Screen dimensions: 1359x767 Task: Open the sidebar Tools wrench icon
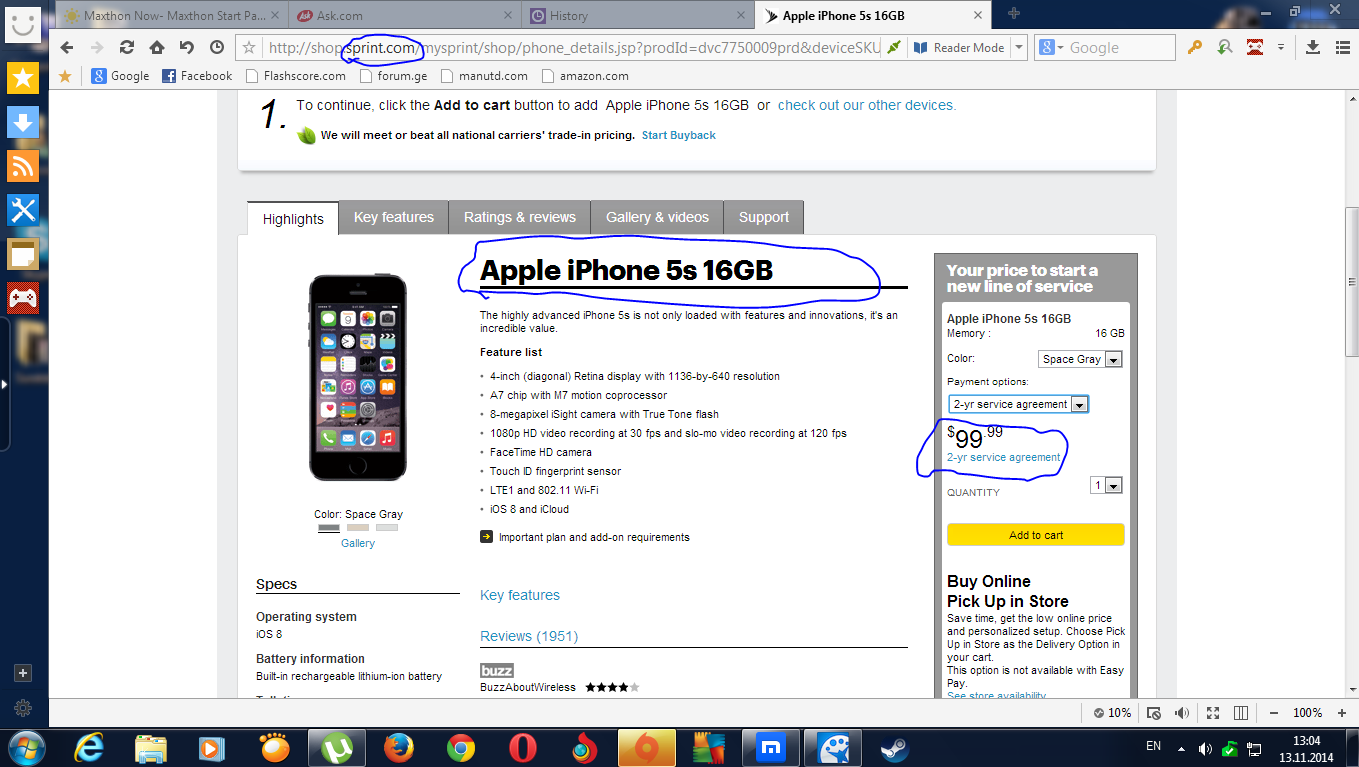23,209
